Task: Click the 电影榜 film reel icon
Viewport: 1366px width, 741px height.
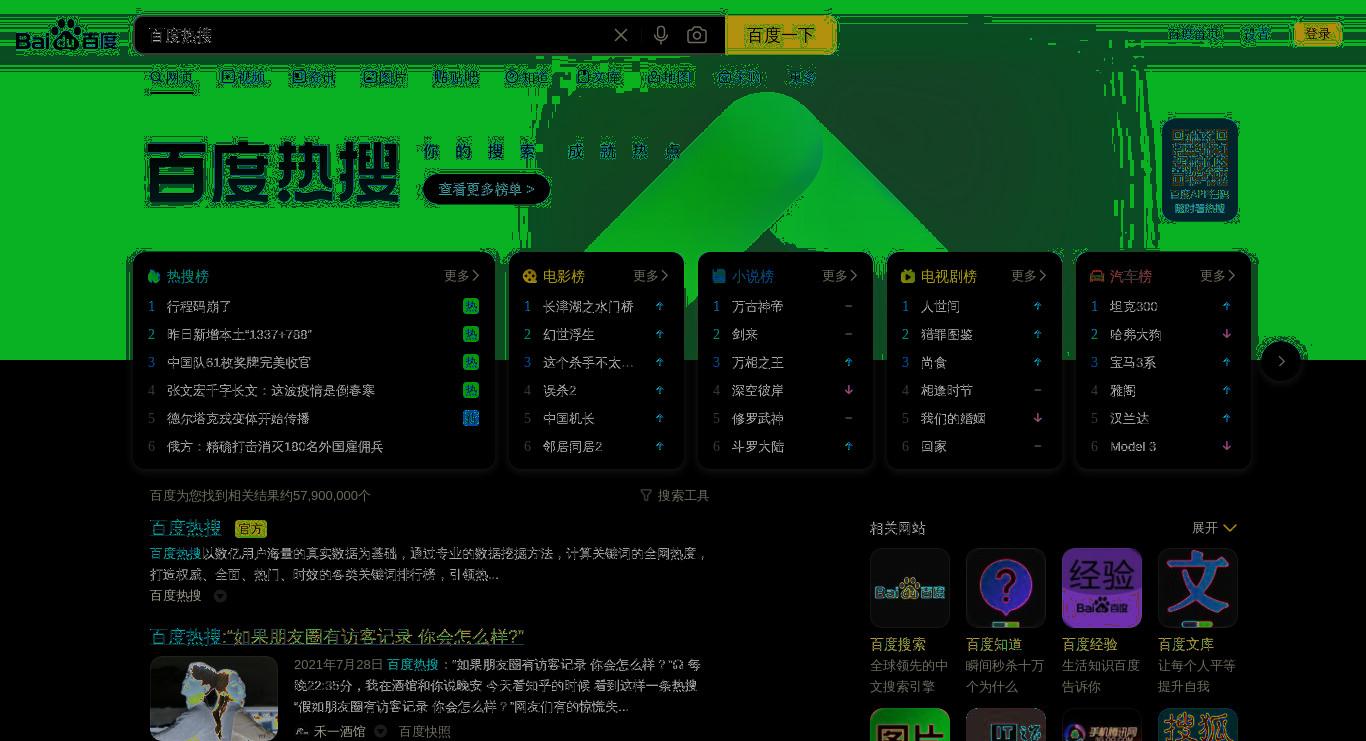Action: 530,276
